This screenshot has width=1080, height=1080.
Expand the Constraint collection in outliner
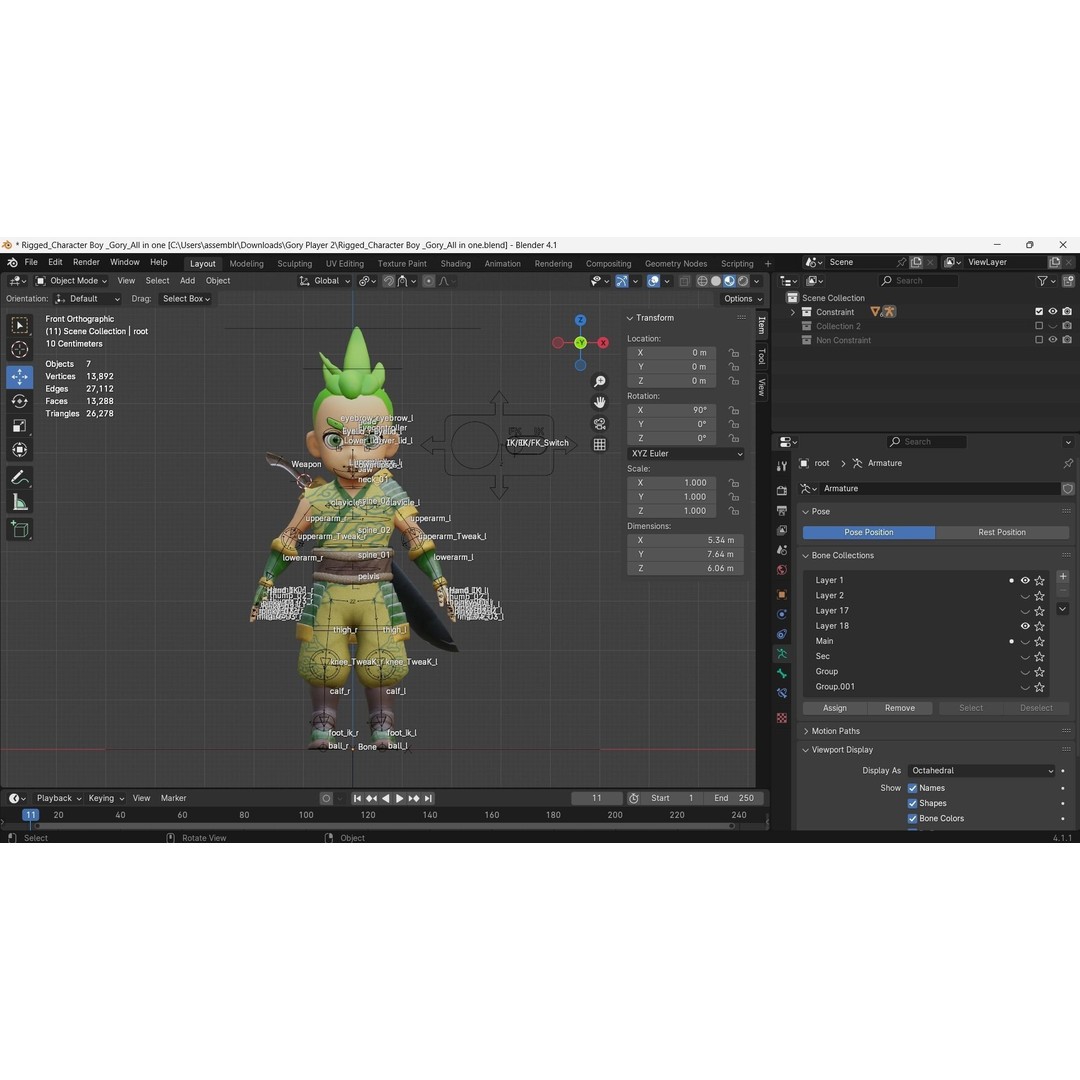(x=793, y=312)
